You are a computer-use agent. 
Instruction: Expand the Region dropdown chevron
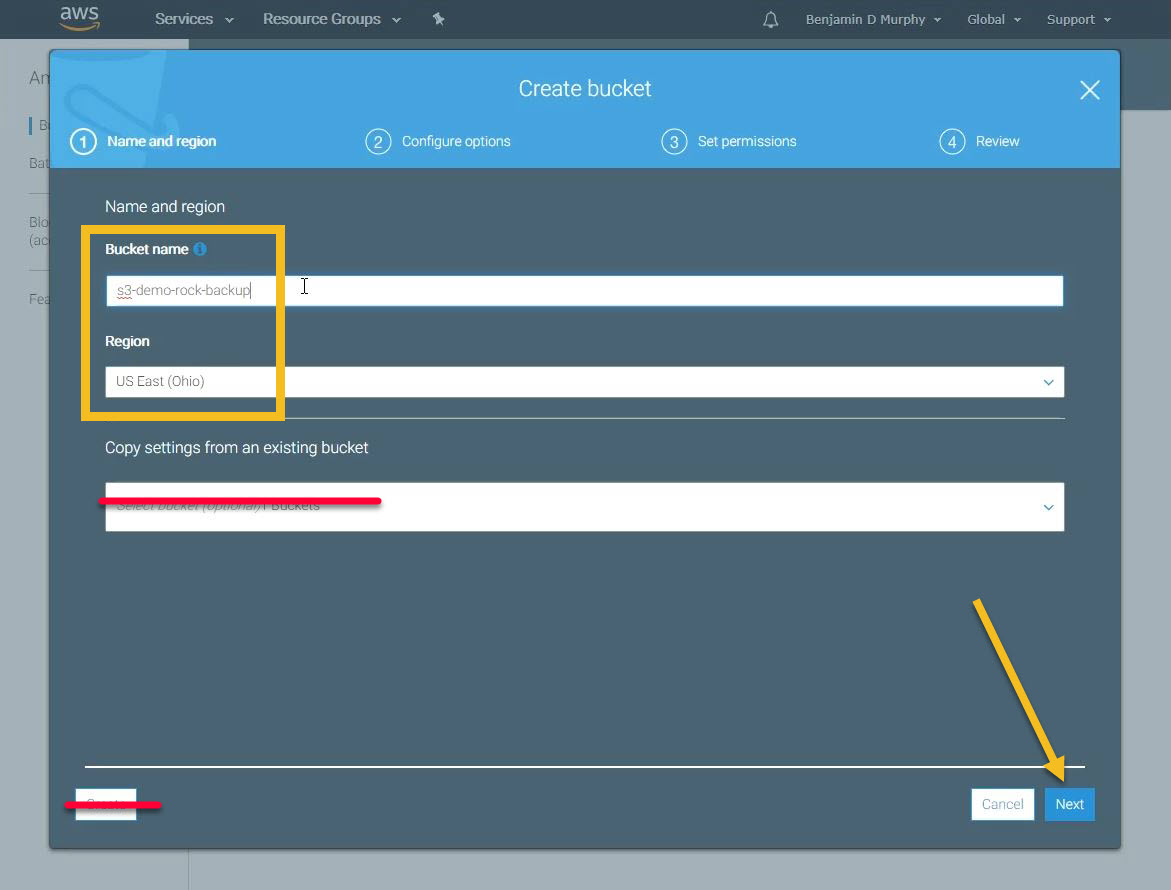point(1049,382)
